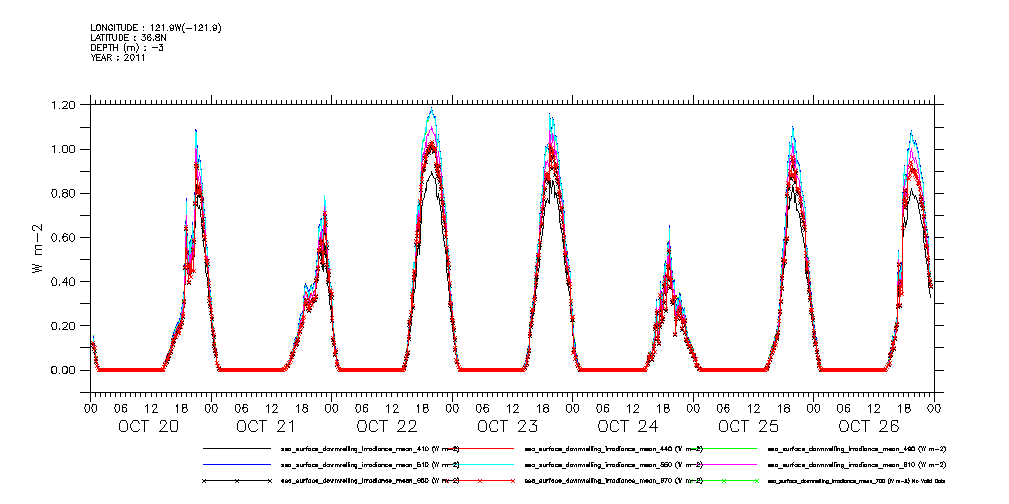Click the plain black legend line for 410
1009x504 pixels.
coord(236,448)
